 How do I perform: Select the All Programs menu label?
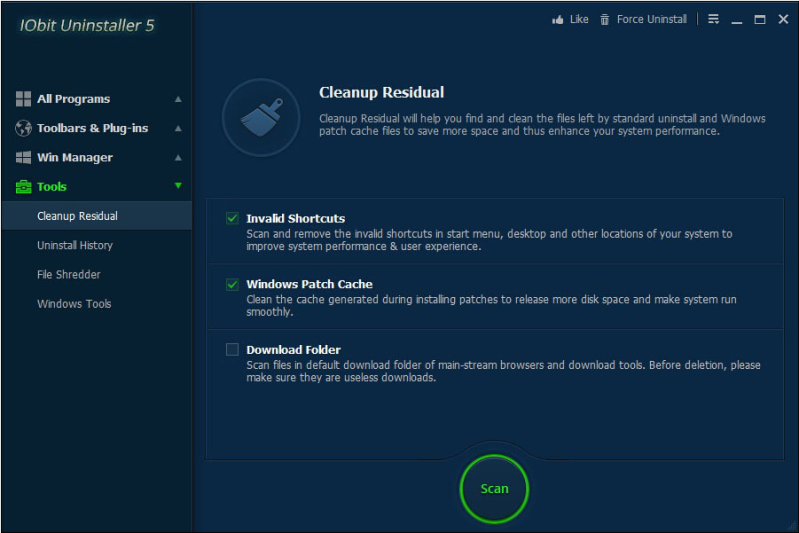point(73,99)
